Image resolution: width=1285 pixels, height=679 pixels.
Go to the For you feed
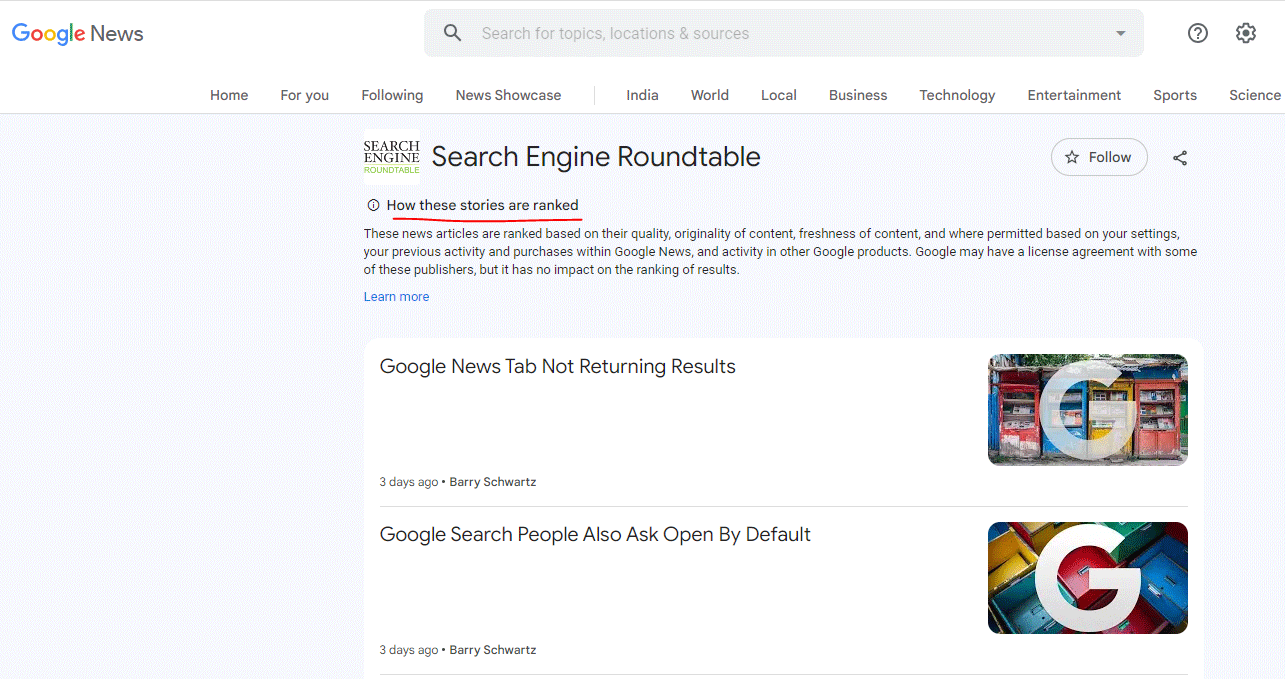(304, 95)
